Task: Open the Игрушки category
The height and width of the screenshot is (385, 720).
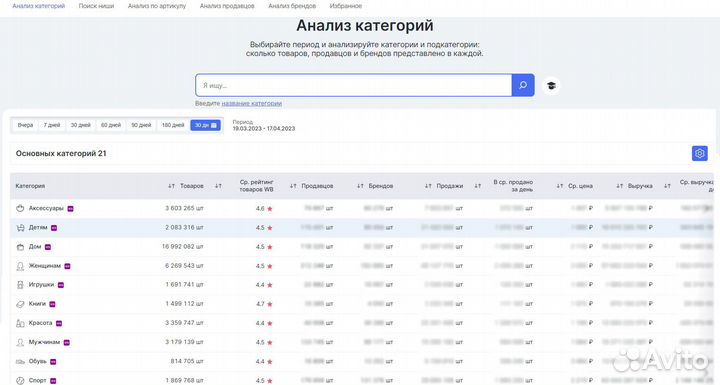Action: pos(41,285)
